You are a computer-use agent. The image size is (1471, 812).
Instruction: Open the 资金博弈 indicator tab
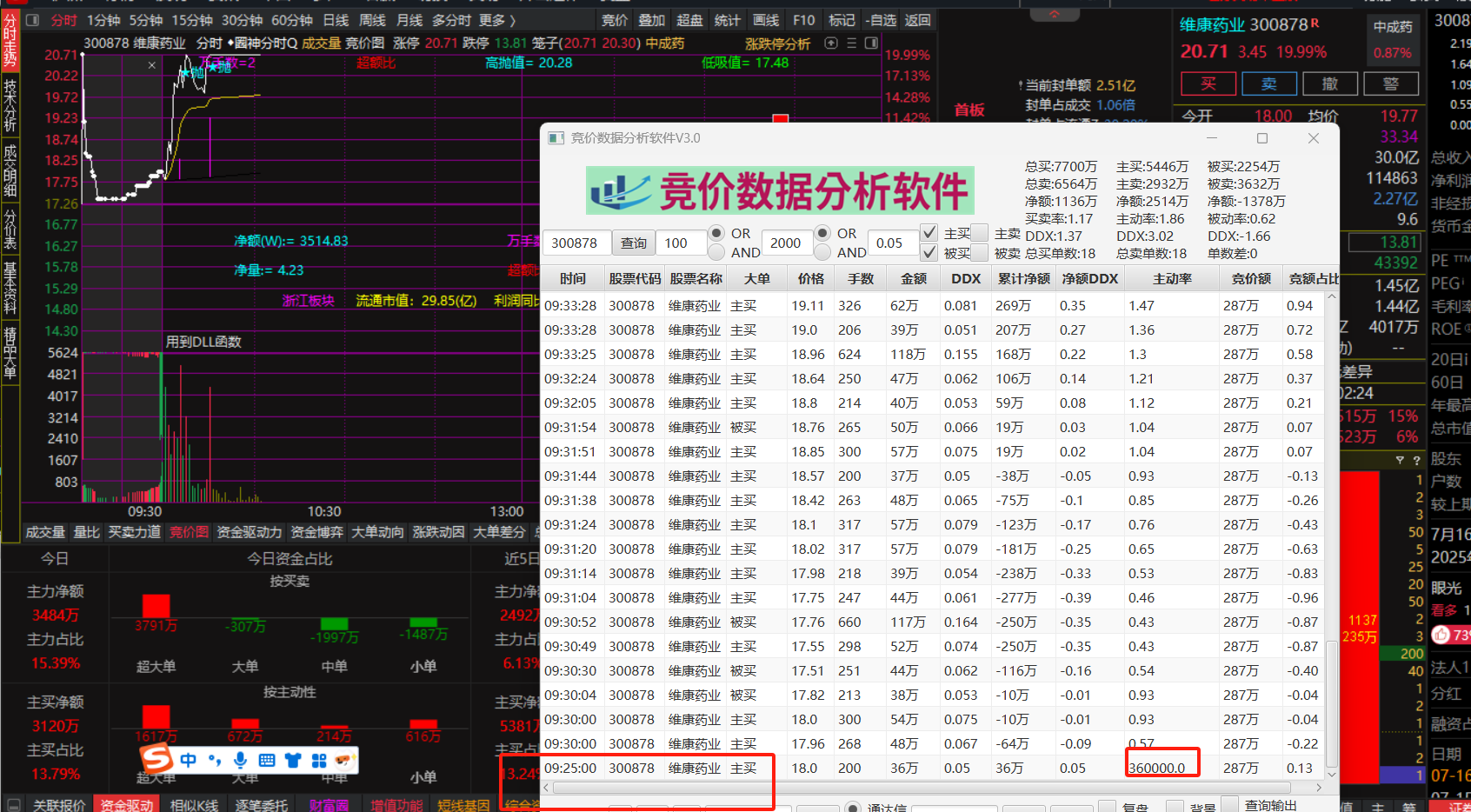(316, 532)
